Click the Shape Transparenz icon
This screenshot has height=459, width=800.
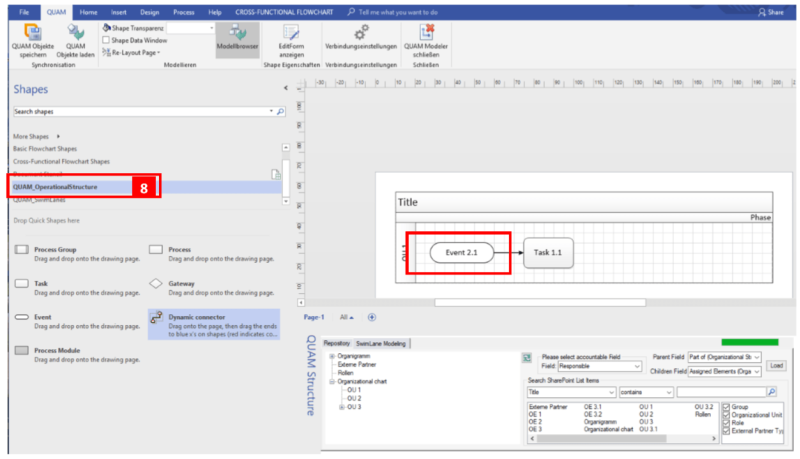pyautogui.click(x=107, y=28)
